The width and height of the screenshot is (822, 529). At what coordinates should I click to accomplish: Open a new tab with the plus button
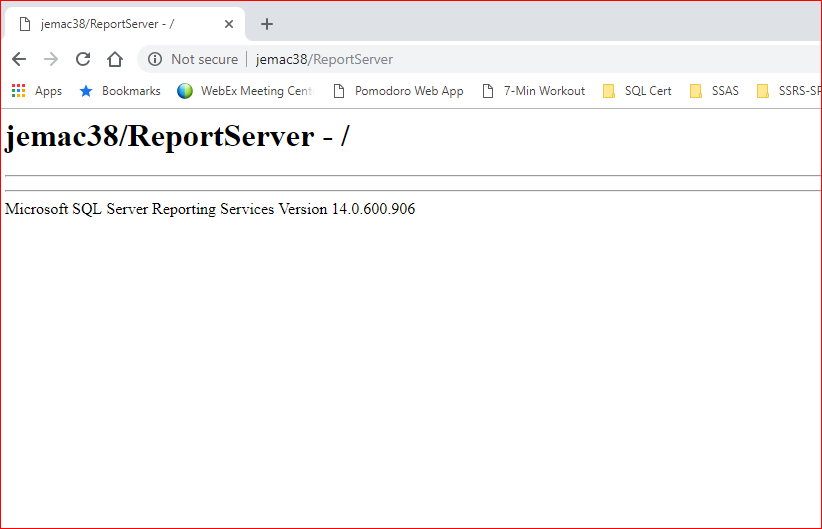point(267,24)
